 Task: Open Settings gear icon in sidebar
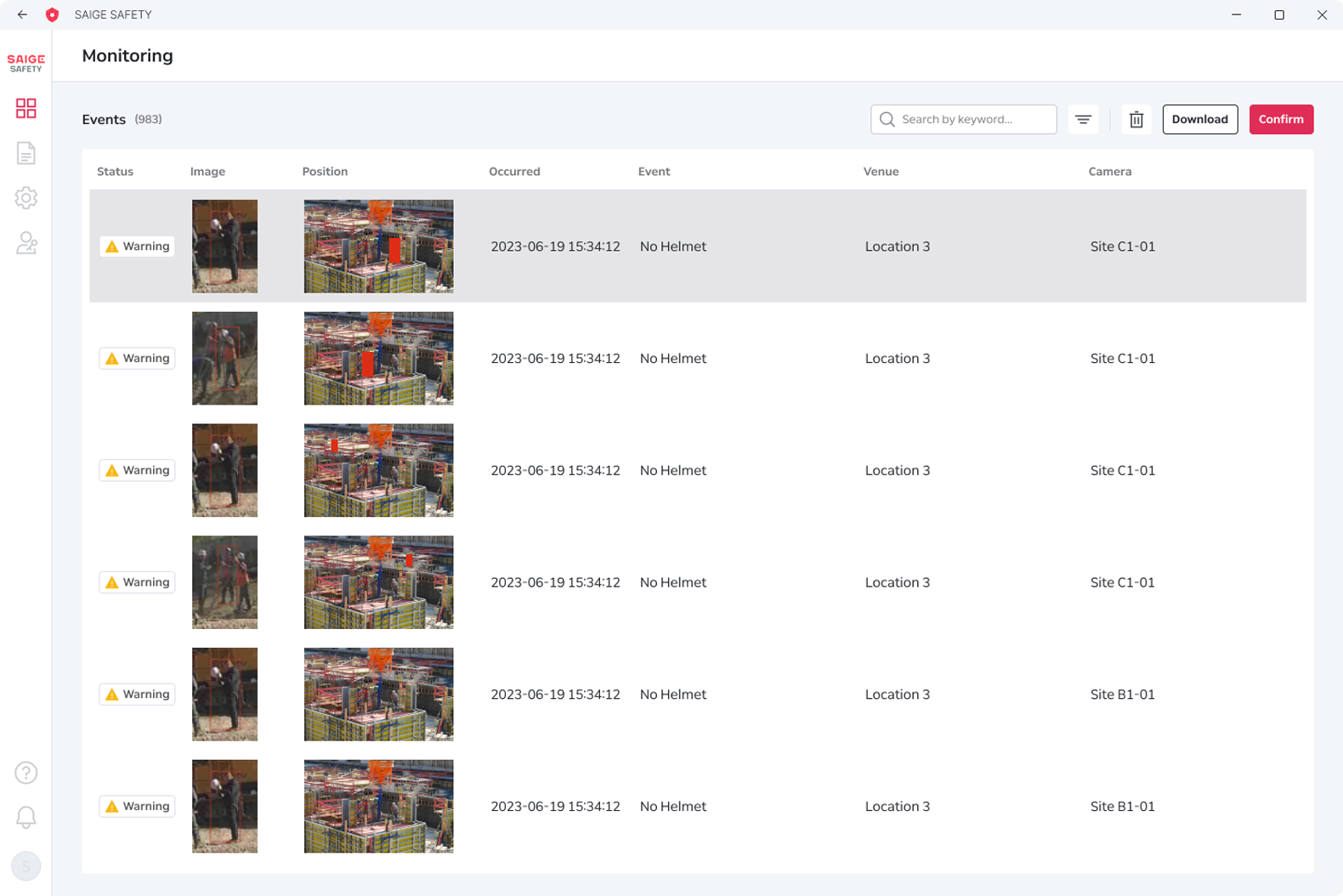[26, 198]
